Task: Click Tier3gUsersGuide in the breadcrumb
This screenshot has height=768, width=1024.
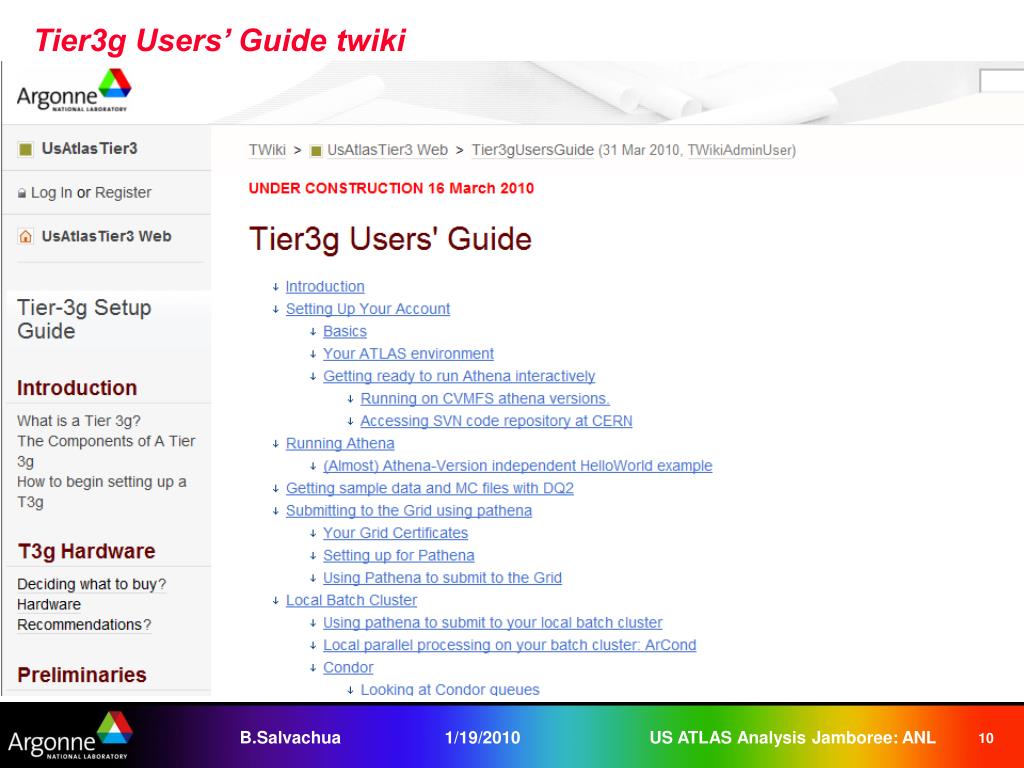Action: [532, 150]
